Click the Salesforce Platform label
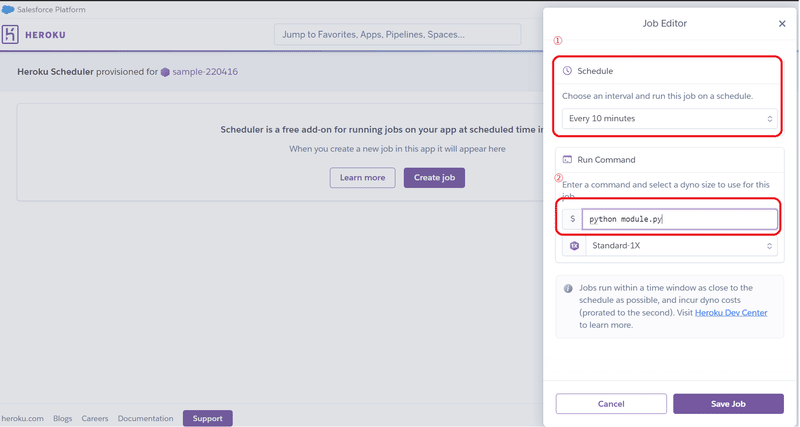 (x=51, y=9)
